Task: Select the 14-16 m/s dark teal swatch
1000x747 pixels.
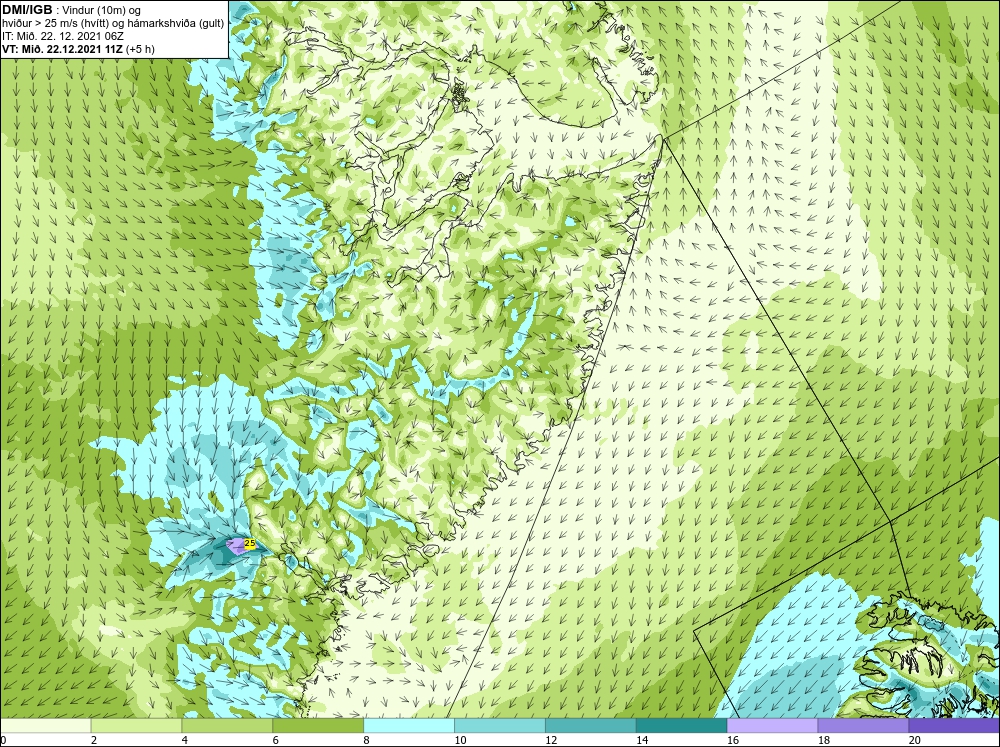Action: 681,726
